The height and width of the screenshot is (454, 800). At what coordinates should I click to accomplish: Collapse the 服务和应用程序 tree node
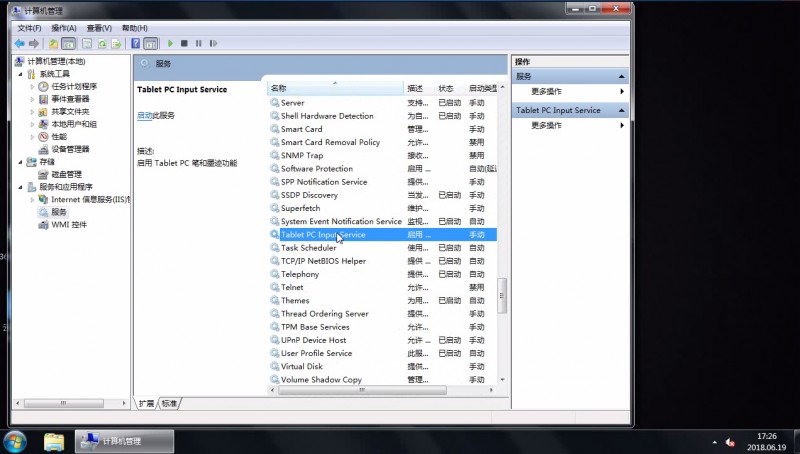click(20, 187)
